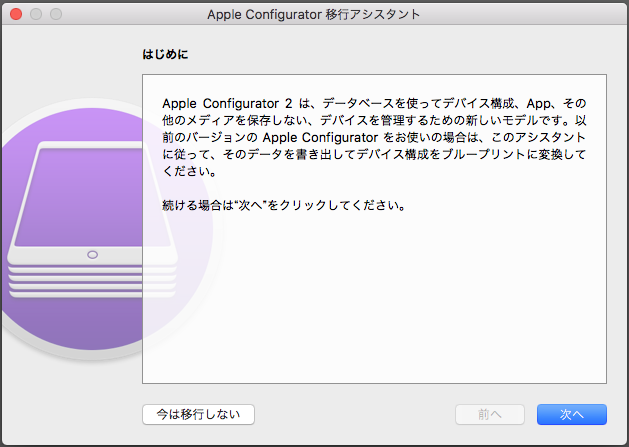Click the window title Apple Configurator 移行アシスタント
629x447 pixels.
point(314,14)
